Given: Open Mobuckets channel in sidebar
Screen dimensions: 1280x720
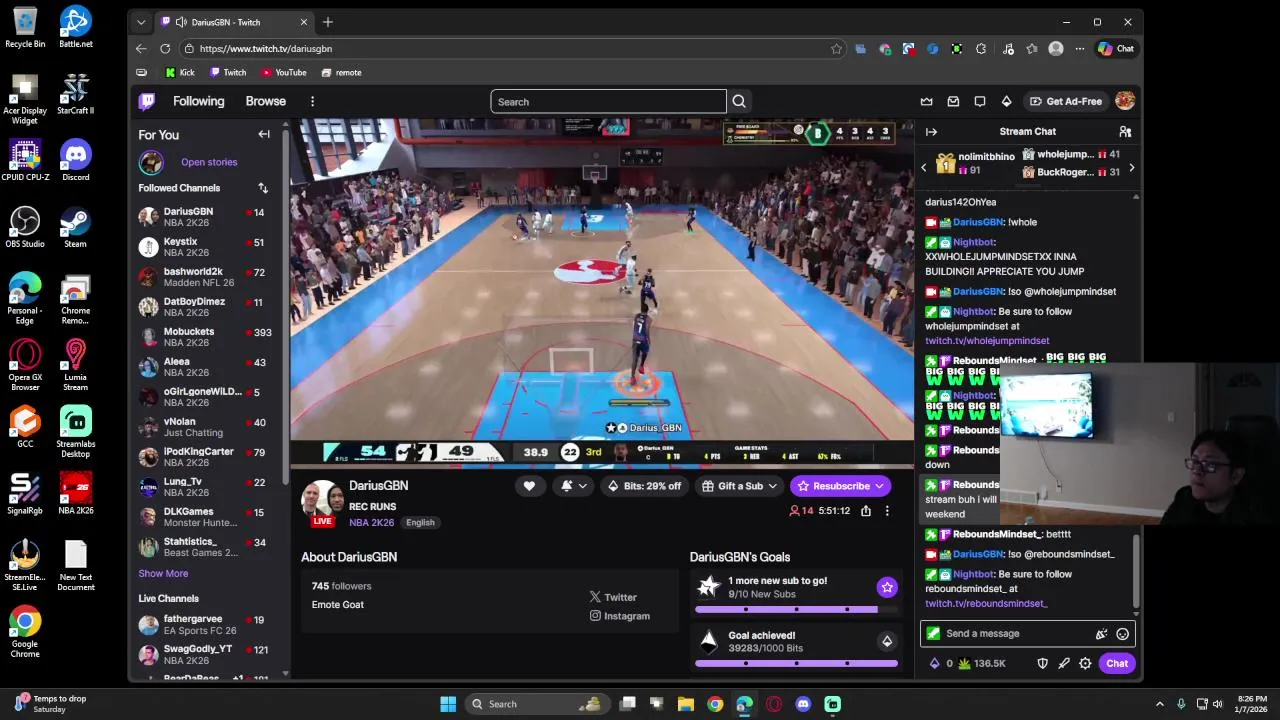Looking at the screenshot, I should pyautogui.click(x=210, y=337).
